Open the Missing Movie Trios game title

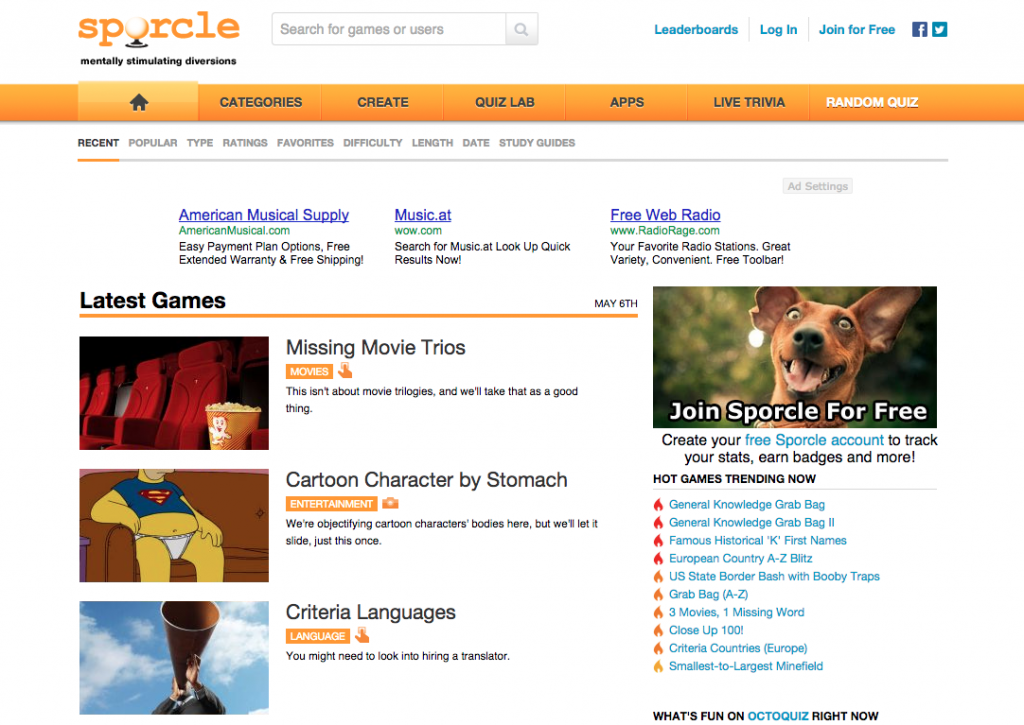[x=376, y=347]
